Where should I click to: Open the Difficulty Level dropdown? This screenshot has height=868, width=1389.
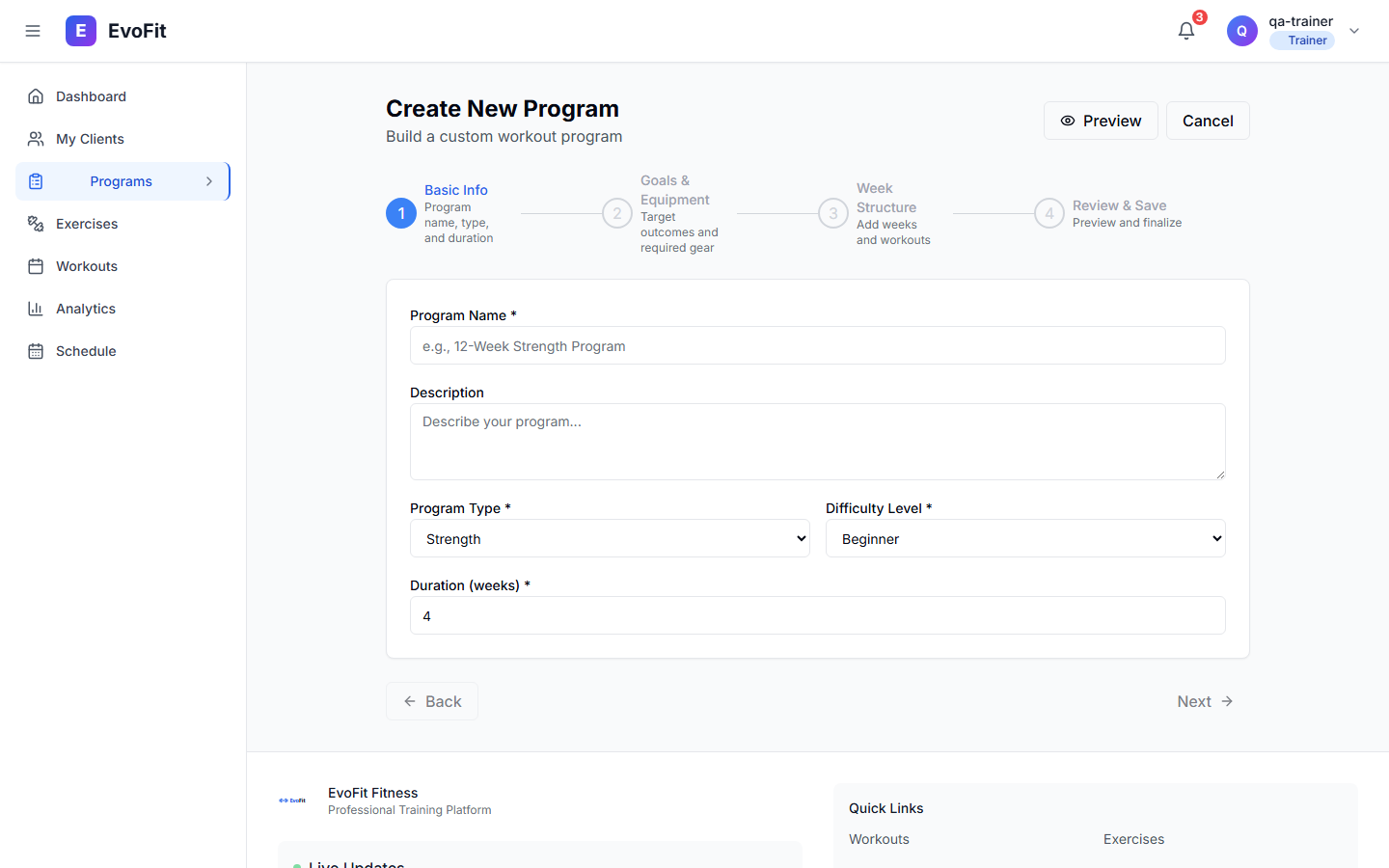(1025, 538)
